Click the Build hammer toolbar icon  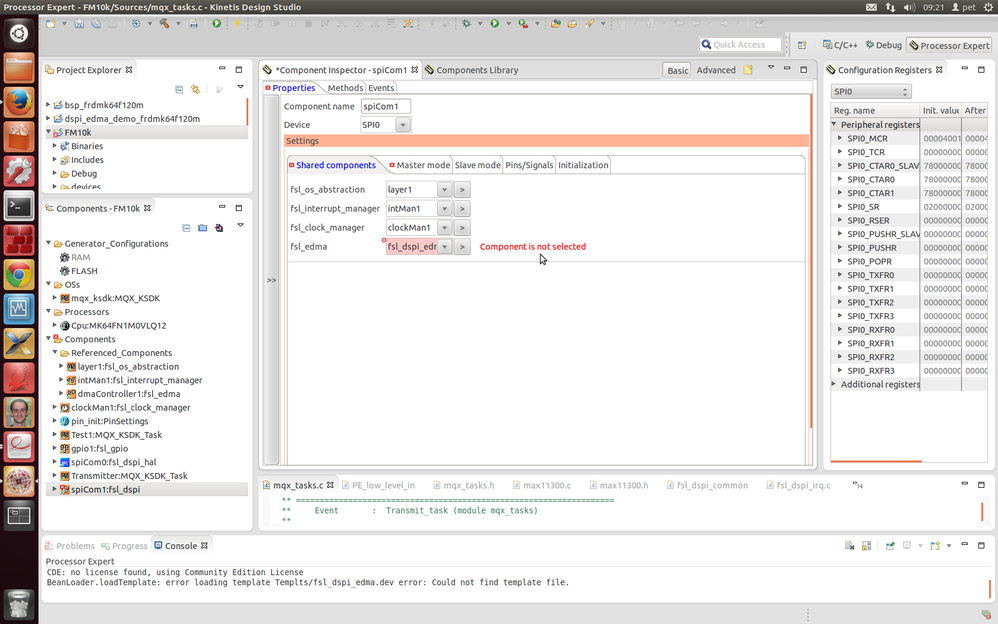[164, 24]
